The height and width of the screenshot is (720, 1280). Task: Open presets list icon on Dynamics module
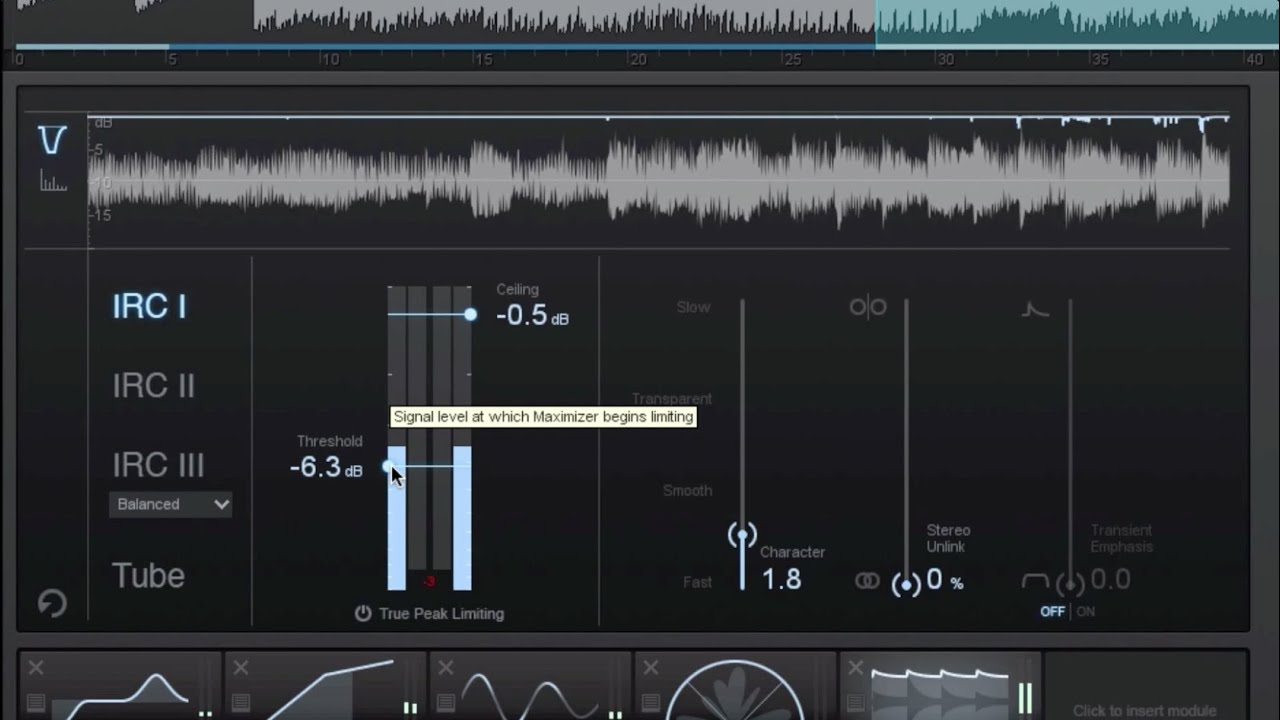pos(241,703)
